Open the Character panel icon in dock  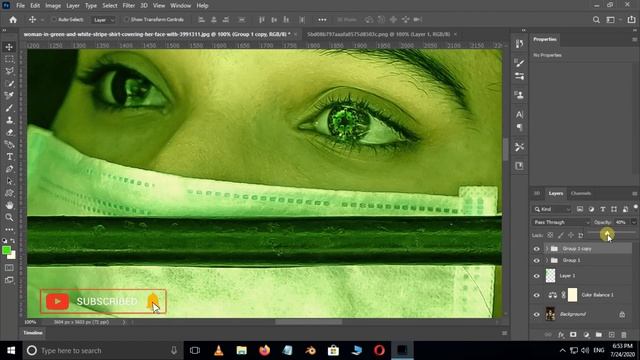click(519, 114)
